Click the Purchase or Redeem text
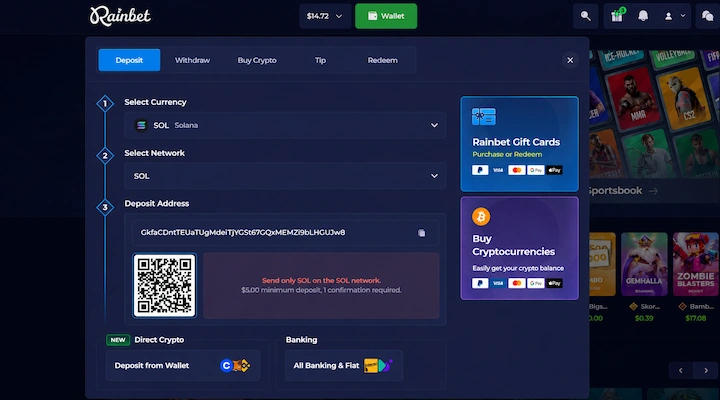 coord(507,155)
